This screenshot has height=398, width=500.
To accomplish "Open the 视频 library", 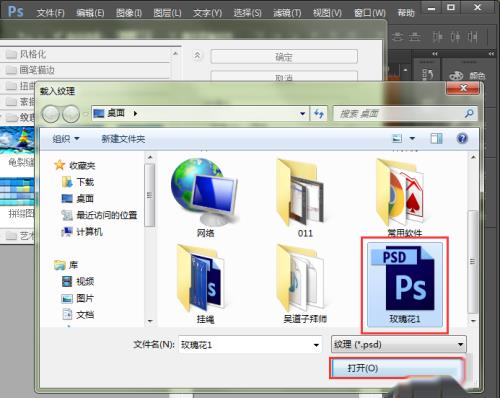I will click(78, 281).
